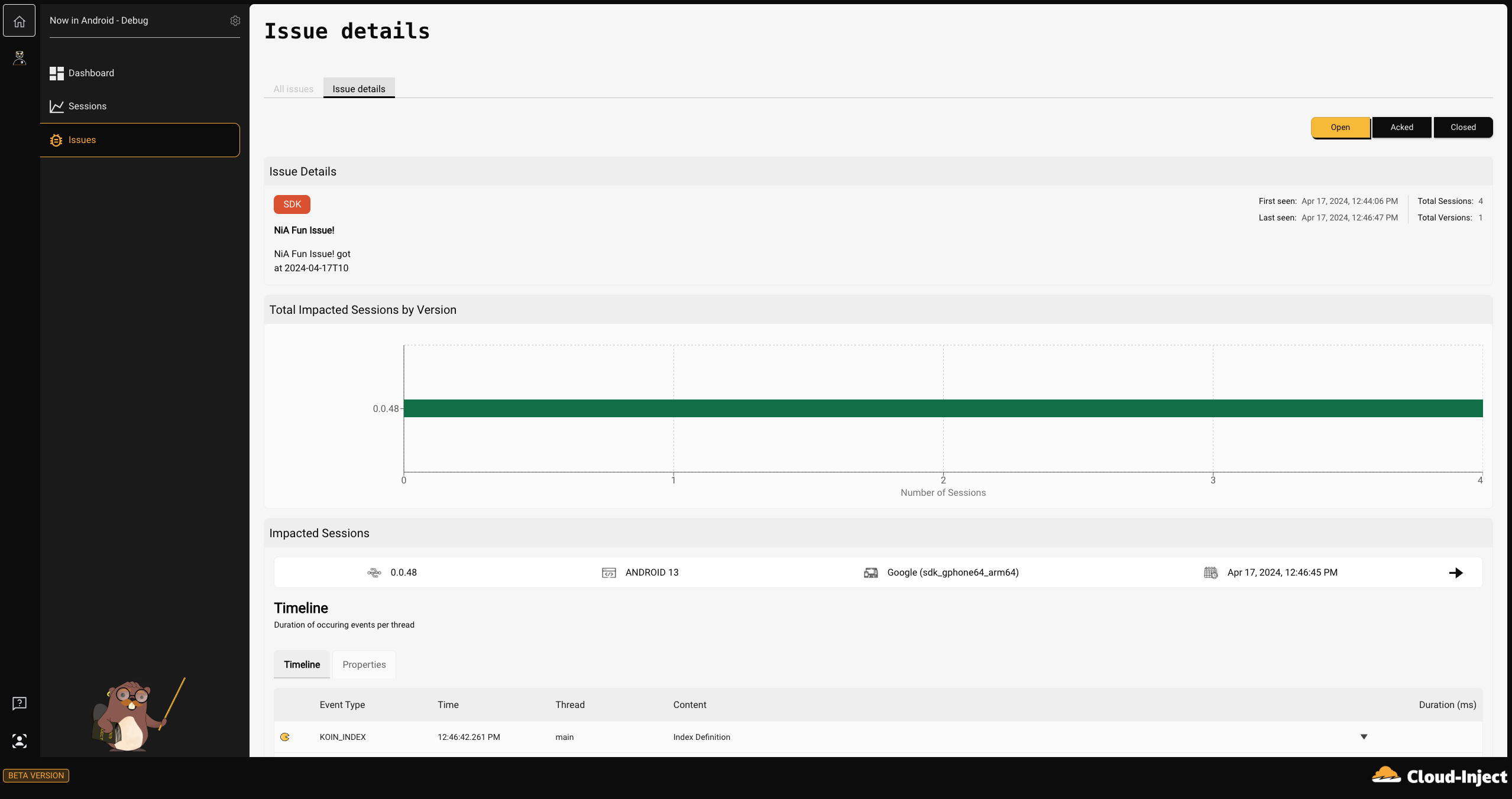Click the device icon for Google emulator

click(x=870, y=572)
